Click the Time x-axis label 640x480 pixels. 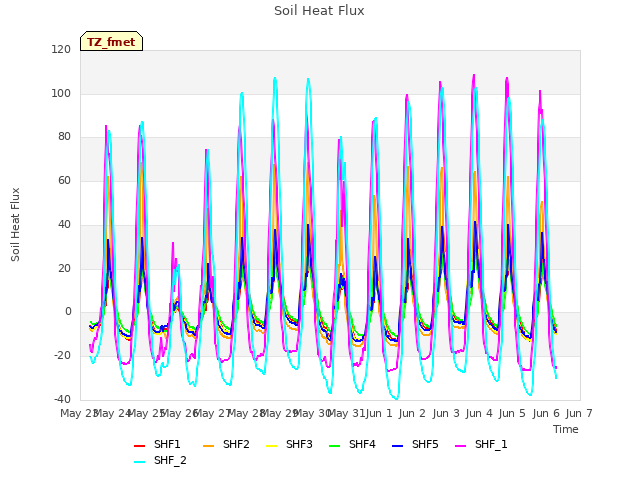click(566, 429)
